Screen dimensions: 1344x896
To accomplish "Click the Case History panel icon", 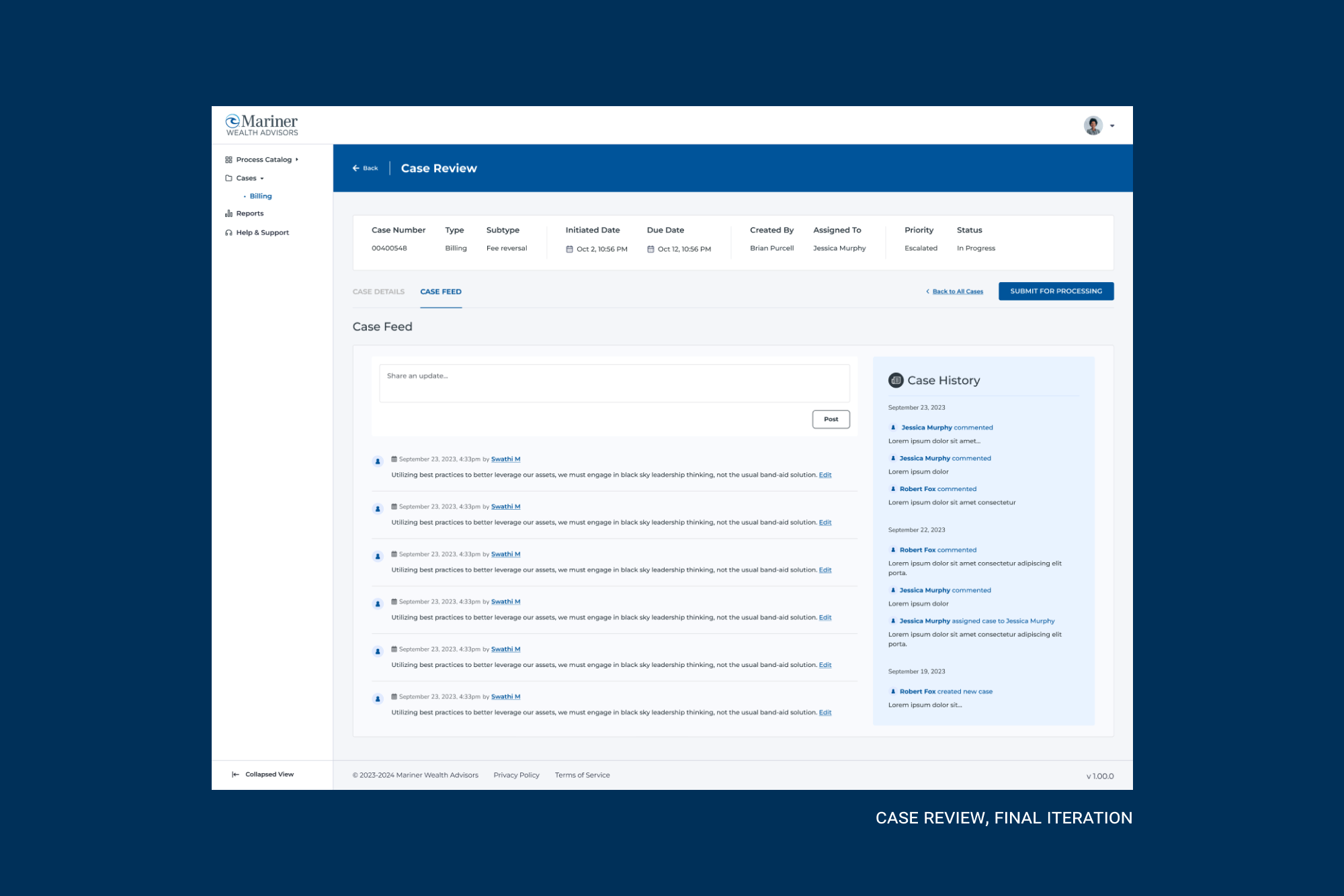I will coord(896,380).
